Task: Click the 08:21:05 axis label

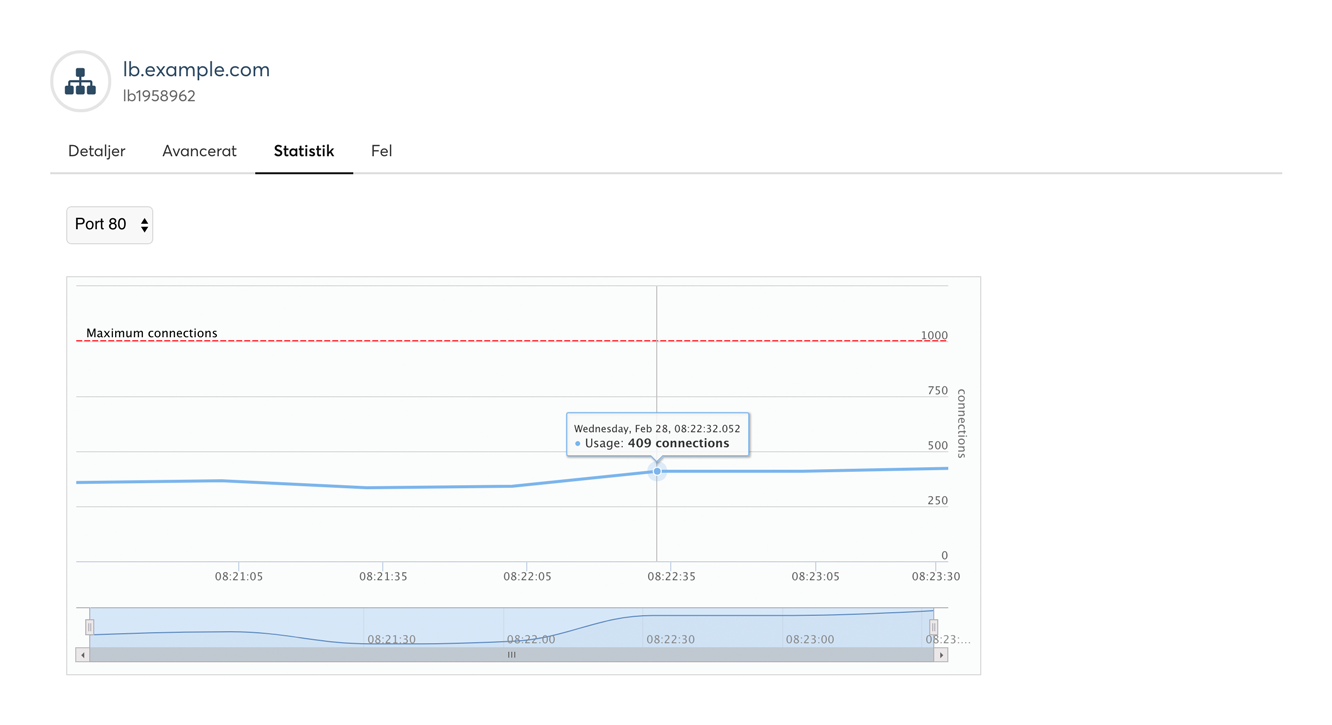Action: (x=239, y=576)
